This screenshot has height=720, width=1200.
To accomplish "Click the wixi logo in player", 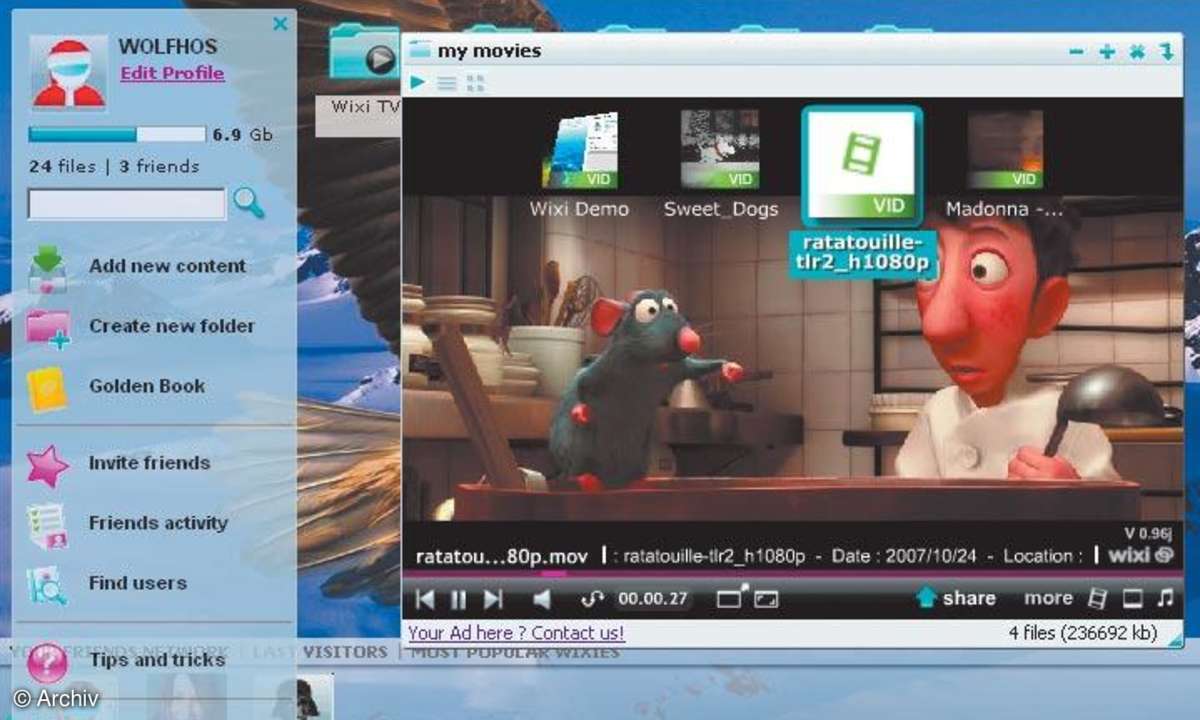I will click(1142, 556).
